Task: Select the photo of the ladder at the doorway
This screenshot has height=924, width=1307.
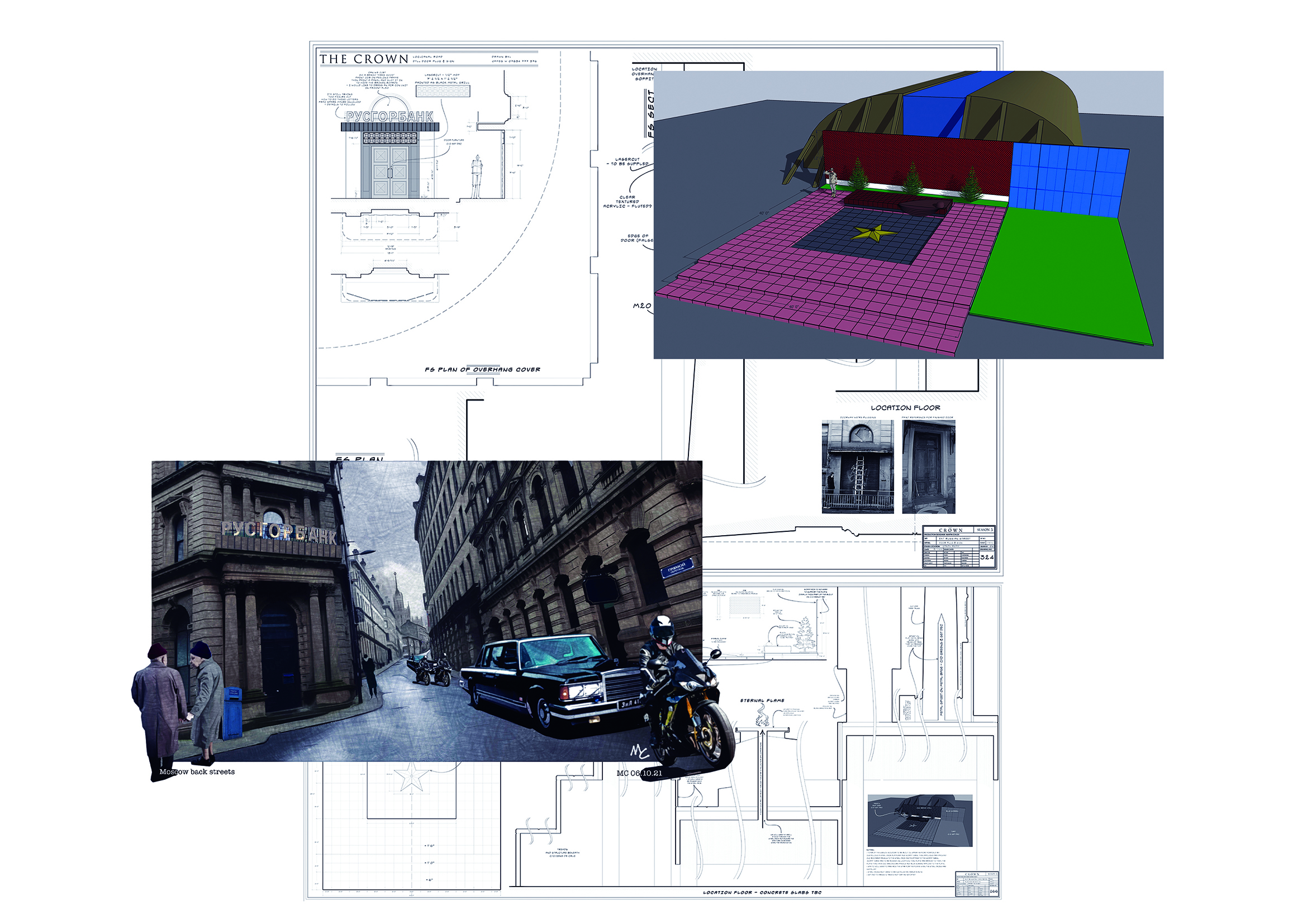Action: point(857,466)
